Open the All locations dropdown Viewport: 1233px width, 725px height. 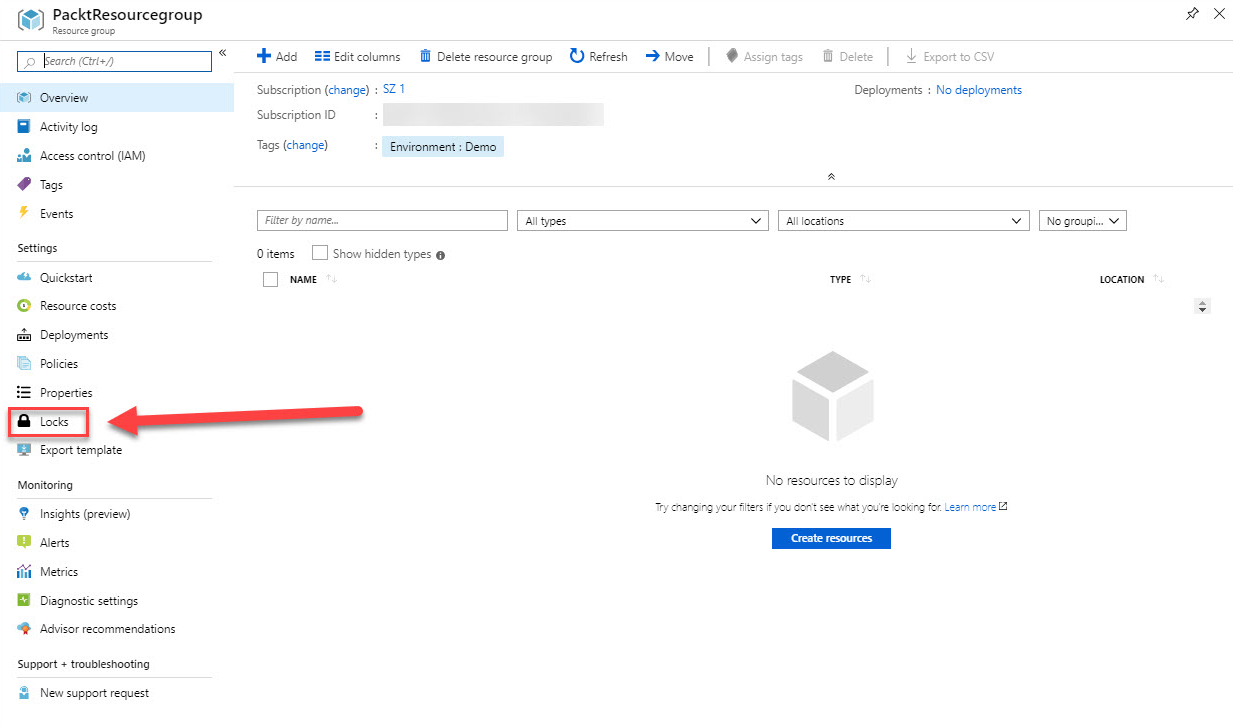coord(904,221)
